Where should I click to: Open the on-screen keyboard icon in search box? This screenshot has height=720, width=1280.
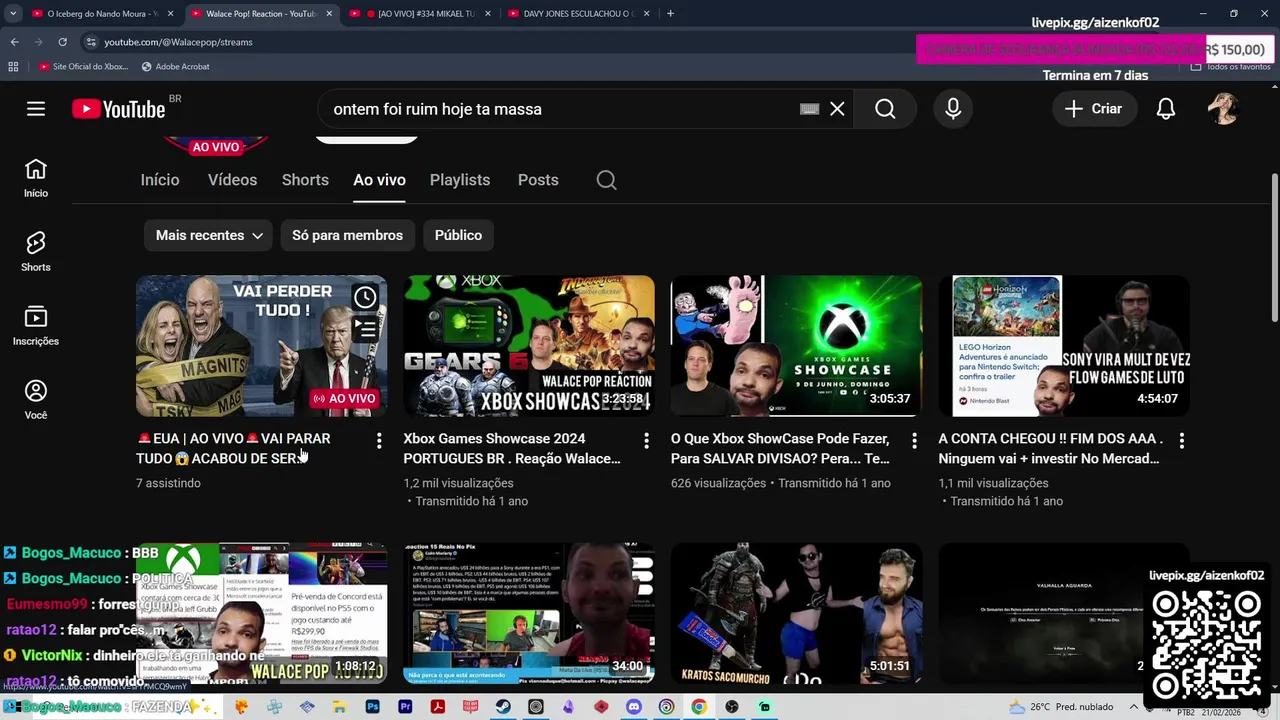pos(809,109)
